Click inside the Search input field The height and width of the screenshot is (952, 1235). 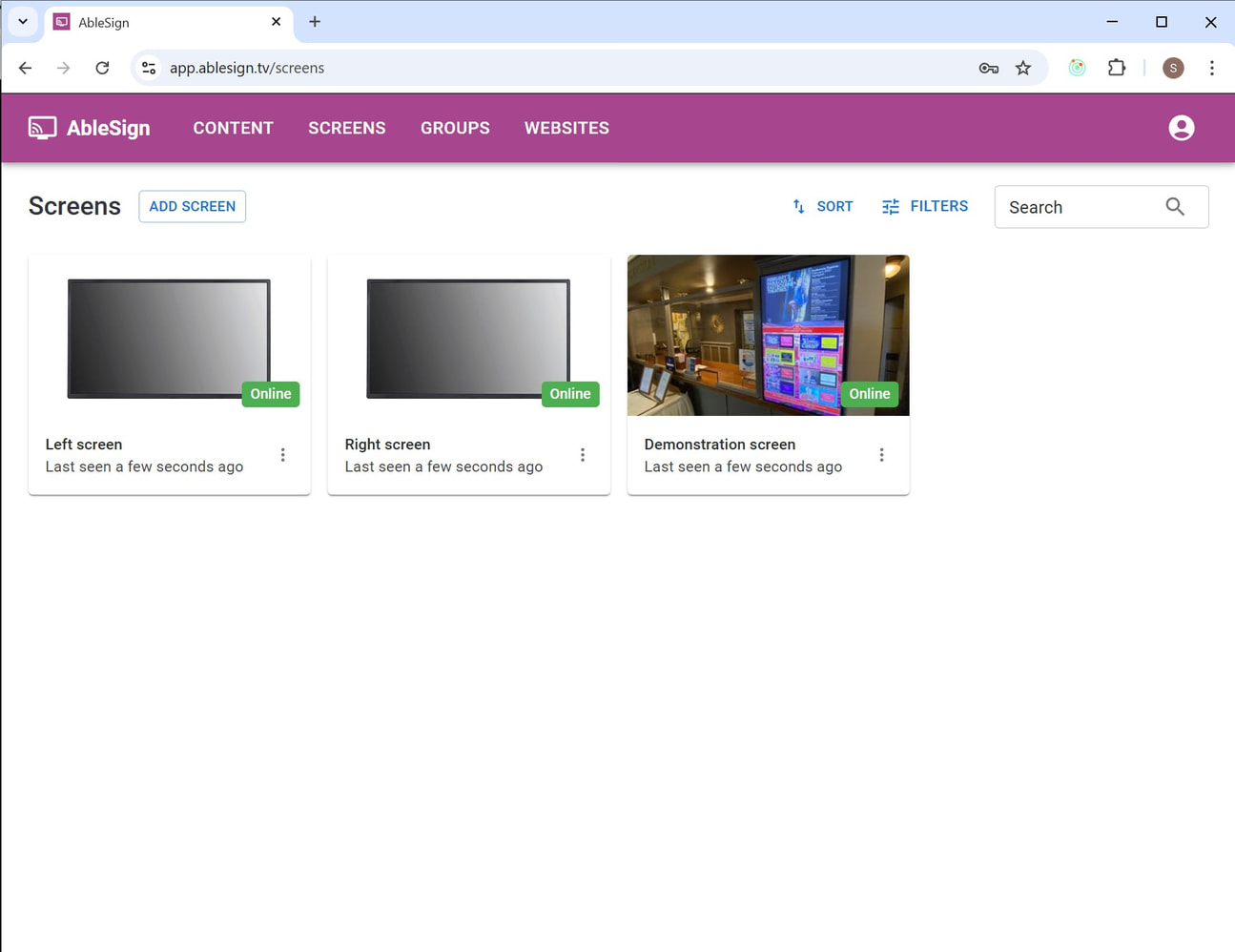pos(1078,207)
